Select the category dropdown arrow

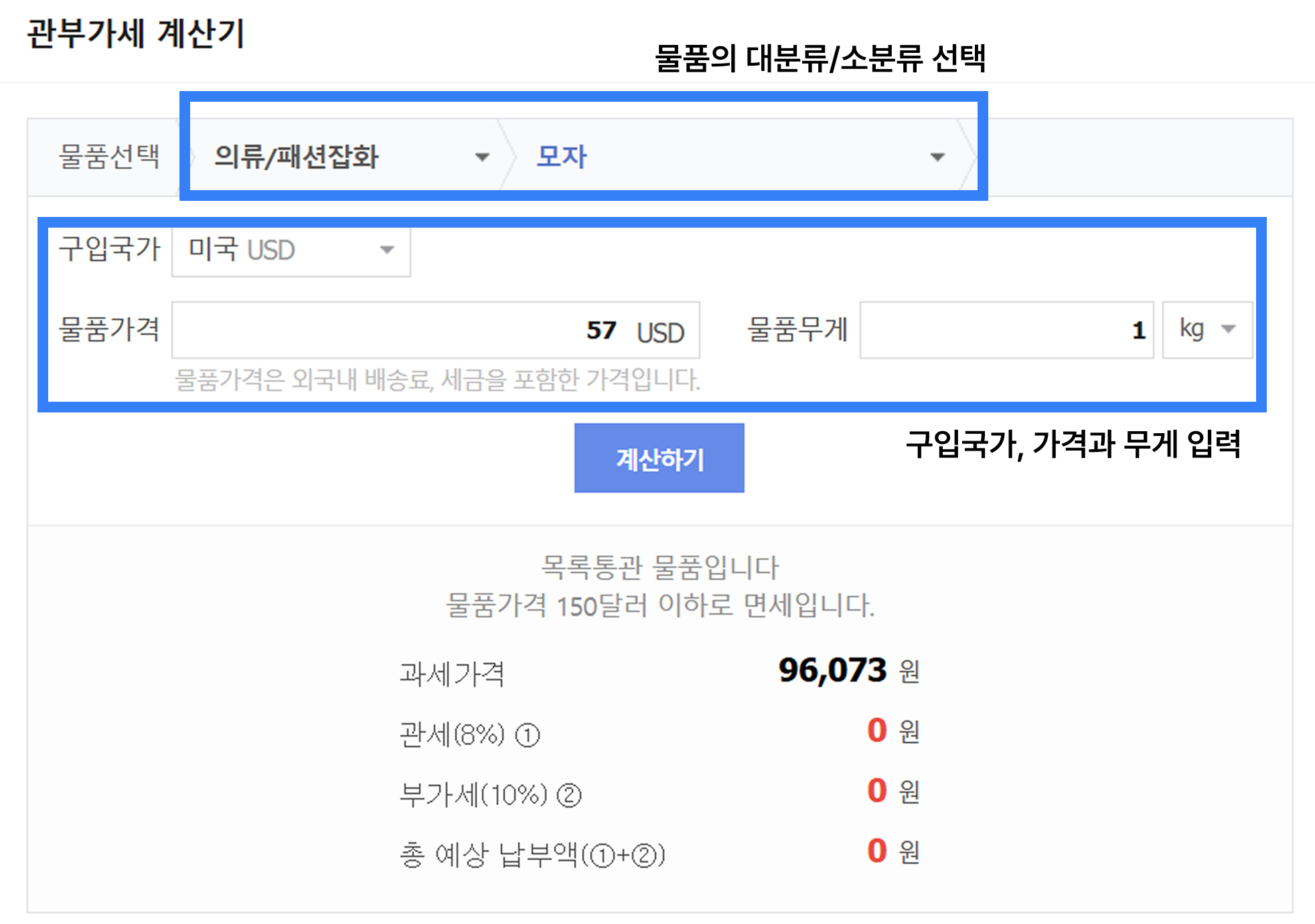pyautogui.click(x=481, y=157)
